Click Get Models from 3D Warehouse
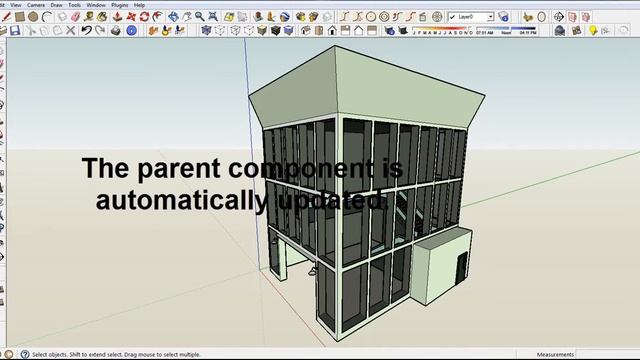Screen dimensions: 640x360 301,17
